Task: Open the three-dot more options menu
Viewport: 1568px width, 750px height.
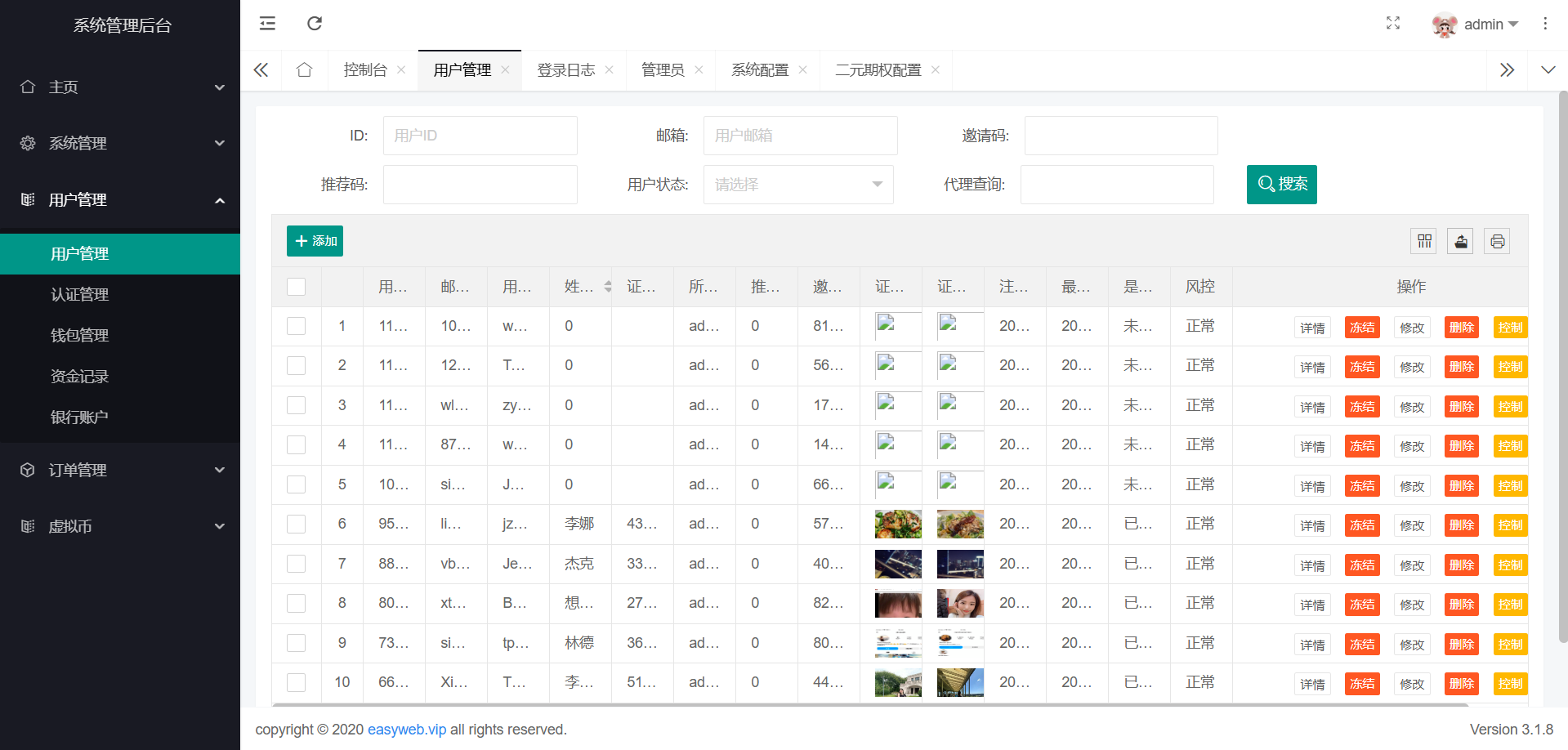Action: pos(1544,24)
